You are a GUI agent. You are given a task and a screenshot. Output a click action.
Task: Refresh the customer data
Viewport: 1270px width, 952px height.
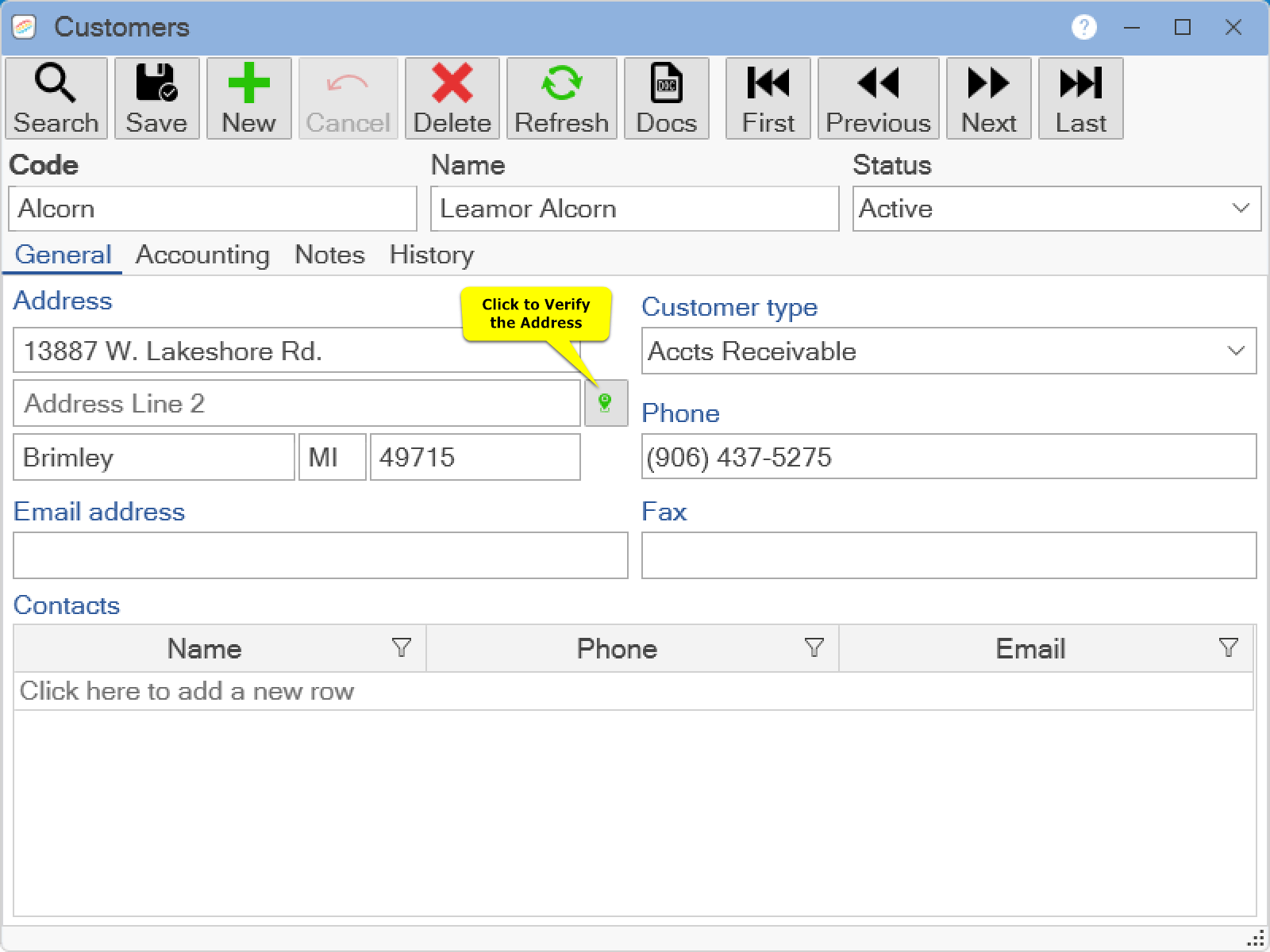561,98
